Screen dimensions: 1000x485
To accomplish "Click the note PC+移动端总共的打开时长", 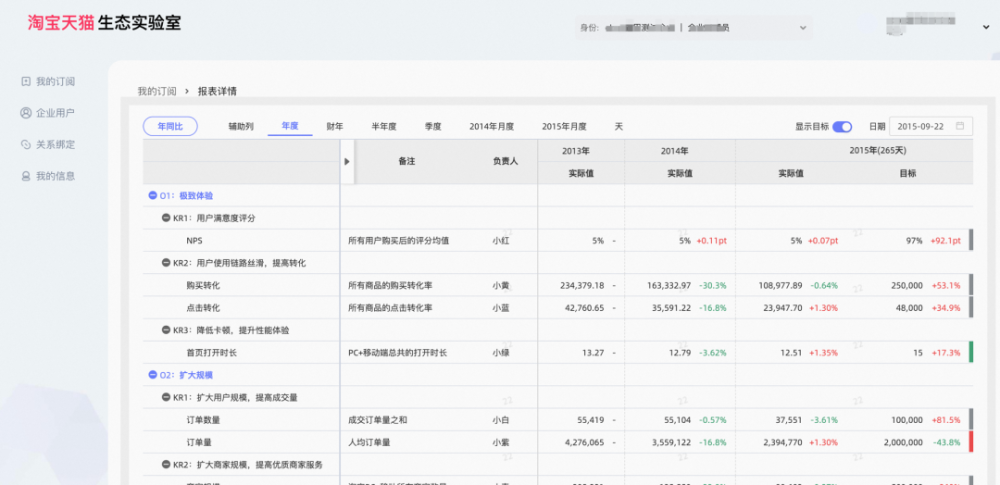I will 397,352.
